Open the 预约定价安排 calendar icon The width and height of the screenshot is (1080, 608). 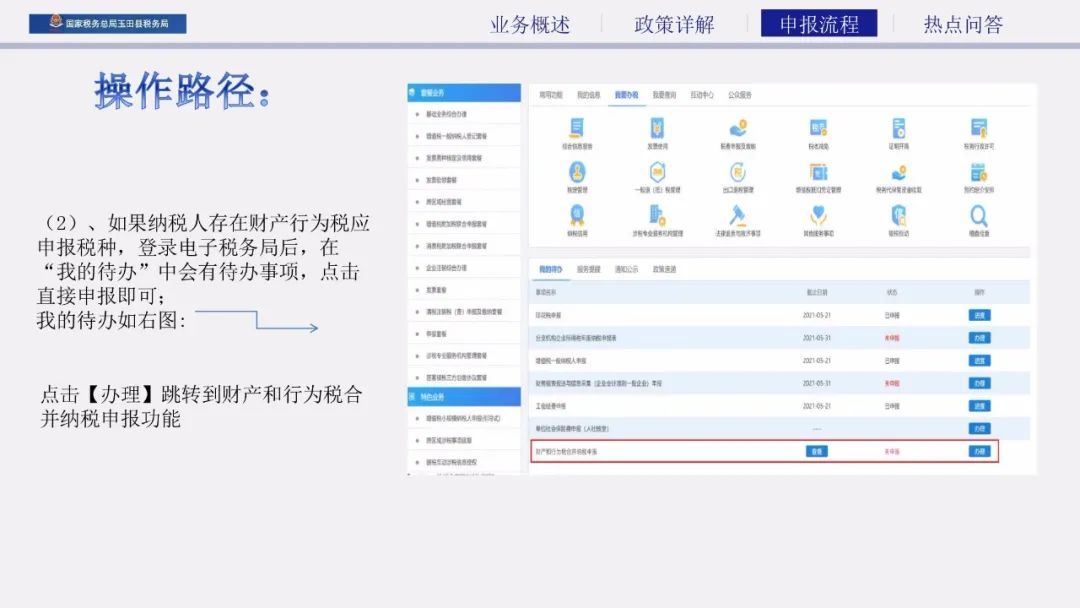coord(979,172)
